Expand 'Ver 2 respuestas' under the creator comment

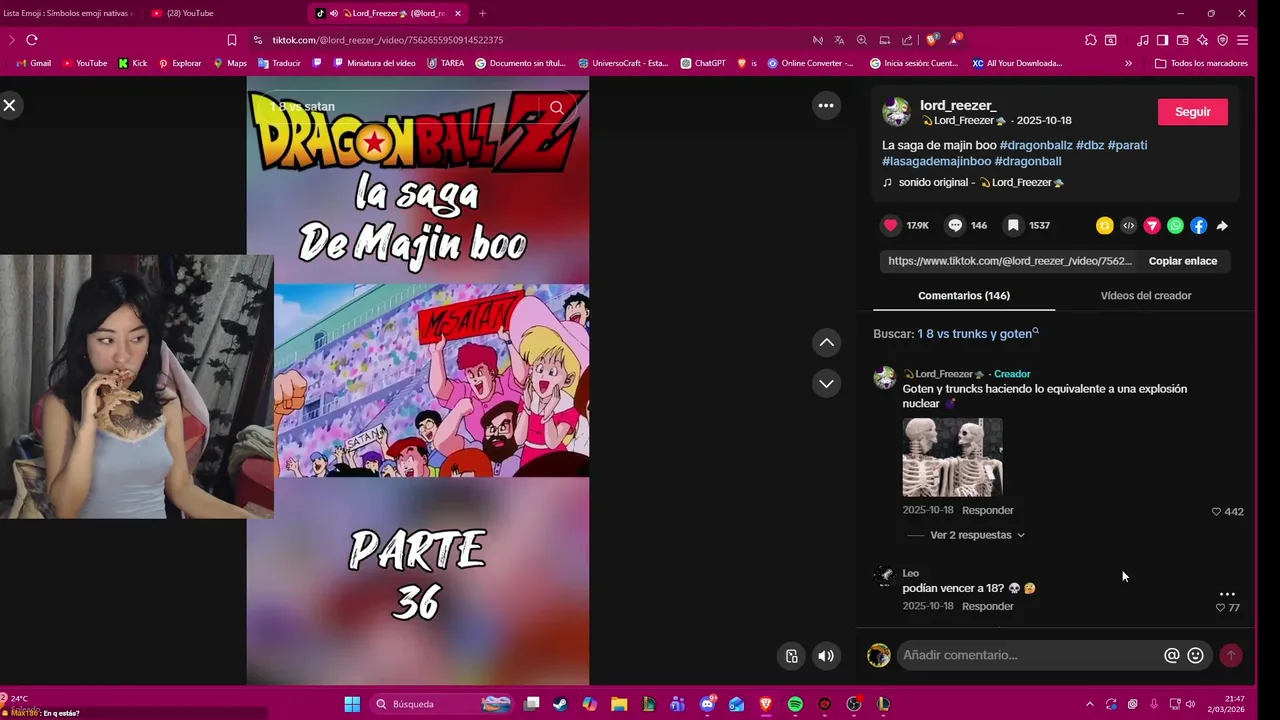tap(977, 535)
